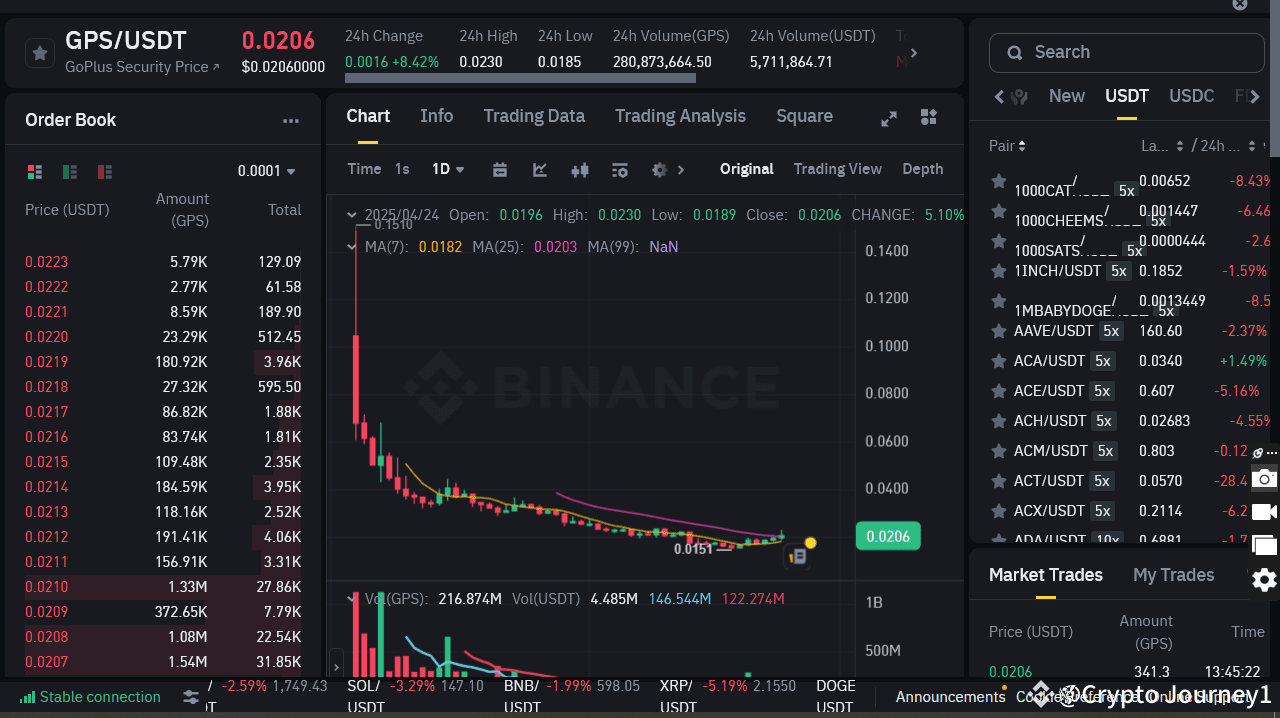Open the 1D timeframe dropdown

click(x=444, y=169)
